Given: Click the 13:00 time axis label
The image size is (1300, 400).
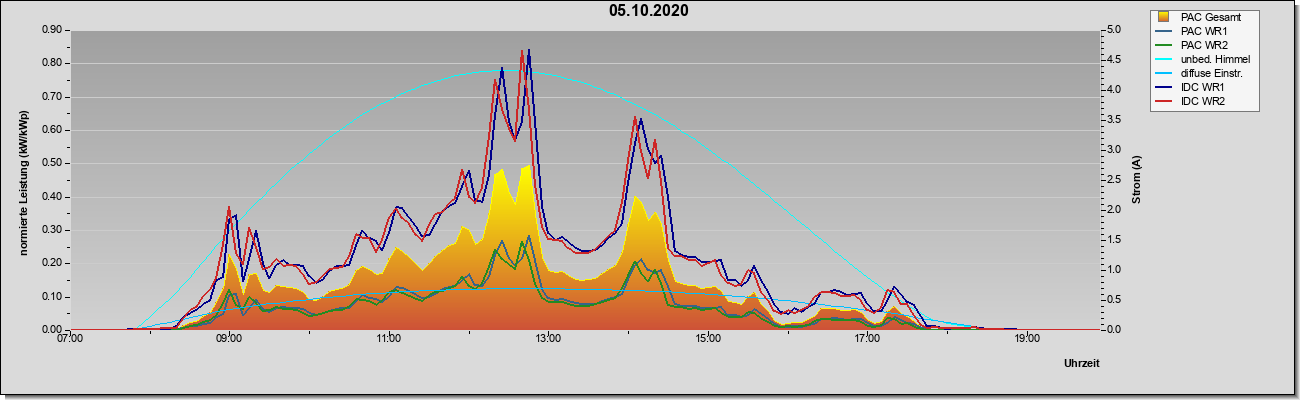Looking at the screenshot, I should [548, 338].
